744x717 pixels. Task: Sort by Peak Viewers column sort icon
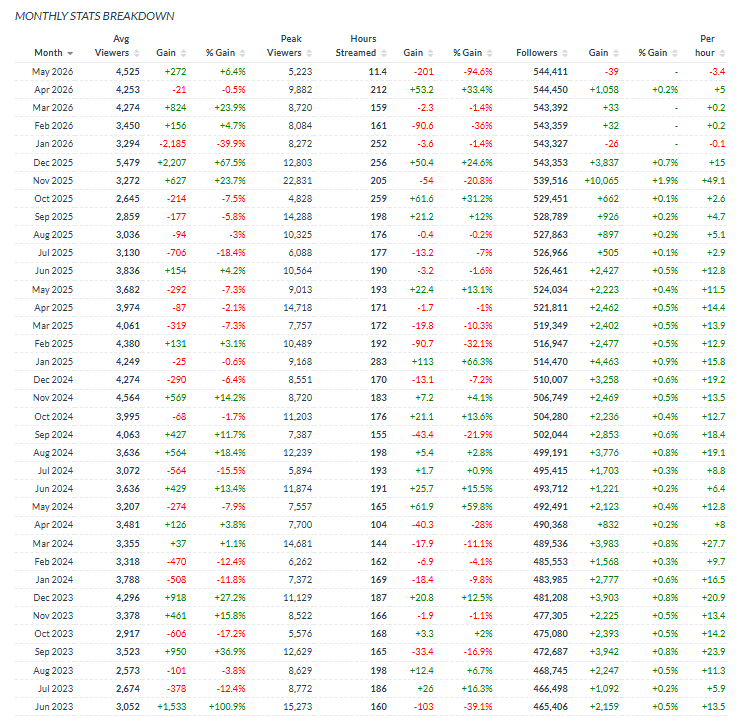coord(309,53)
